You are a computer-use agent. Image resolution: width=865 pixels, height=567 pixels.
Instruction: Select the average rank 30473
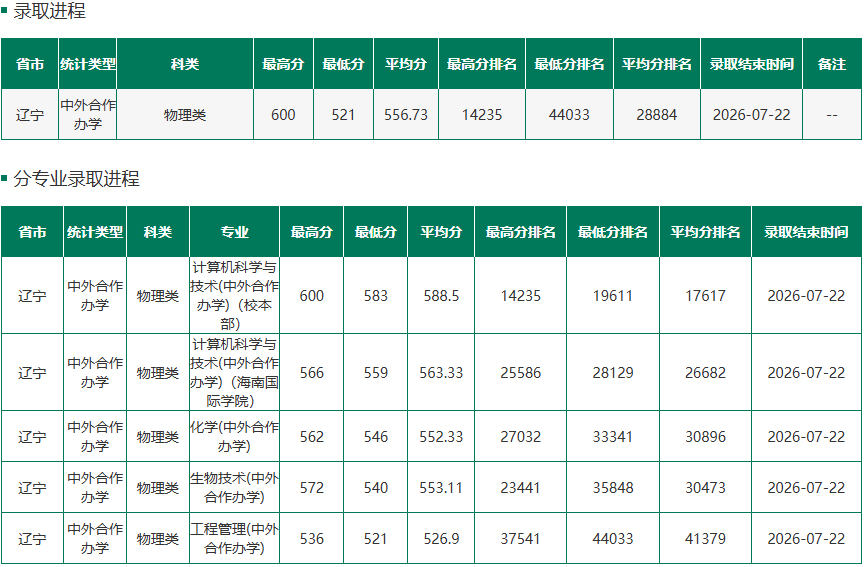click(x=706, y=488)
